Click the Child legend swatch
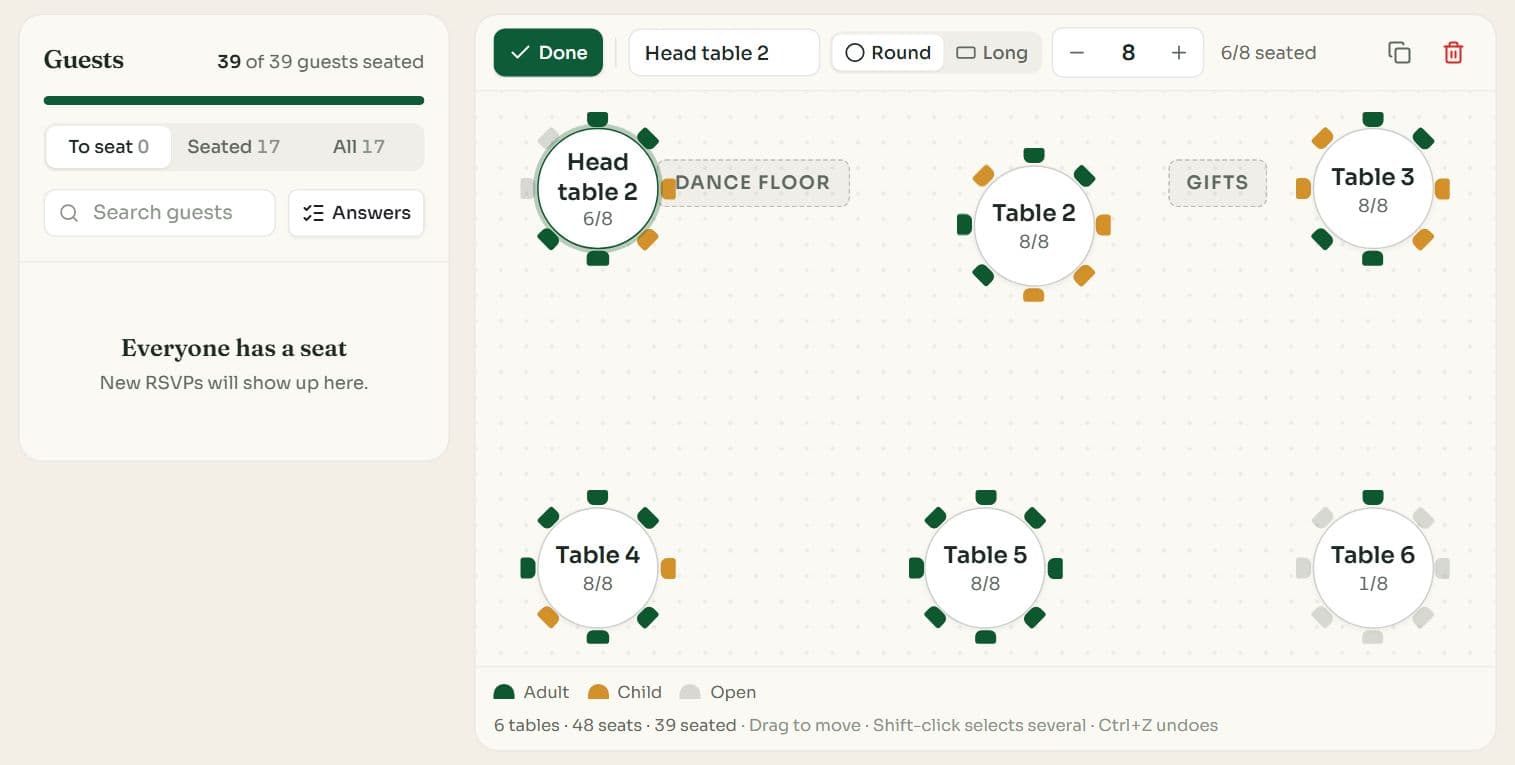 (598, 692)
